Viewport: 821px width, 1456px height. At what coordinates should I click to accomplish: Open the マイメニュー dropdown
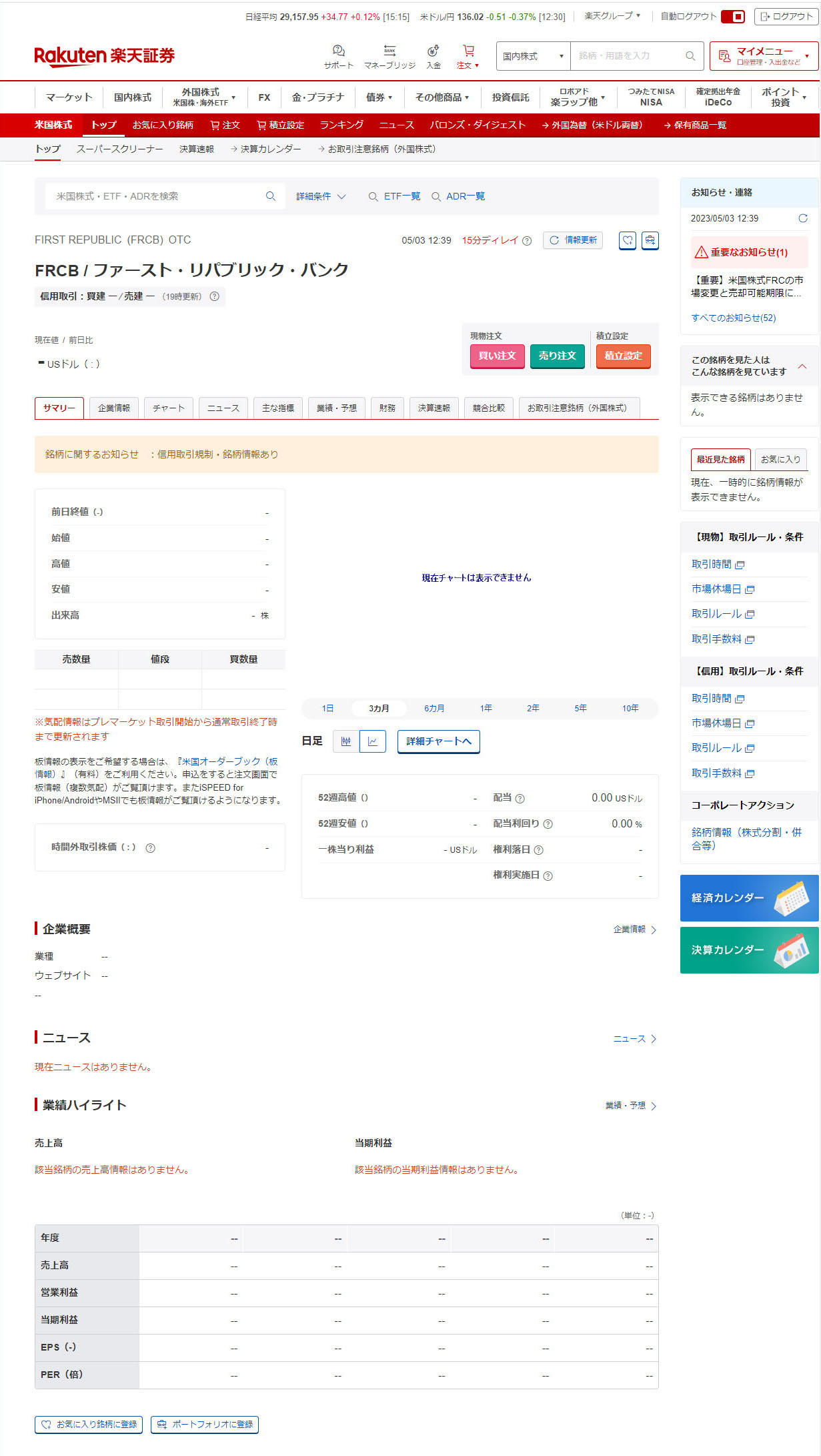(x=764, y=56)
